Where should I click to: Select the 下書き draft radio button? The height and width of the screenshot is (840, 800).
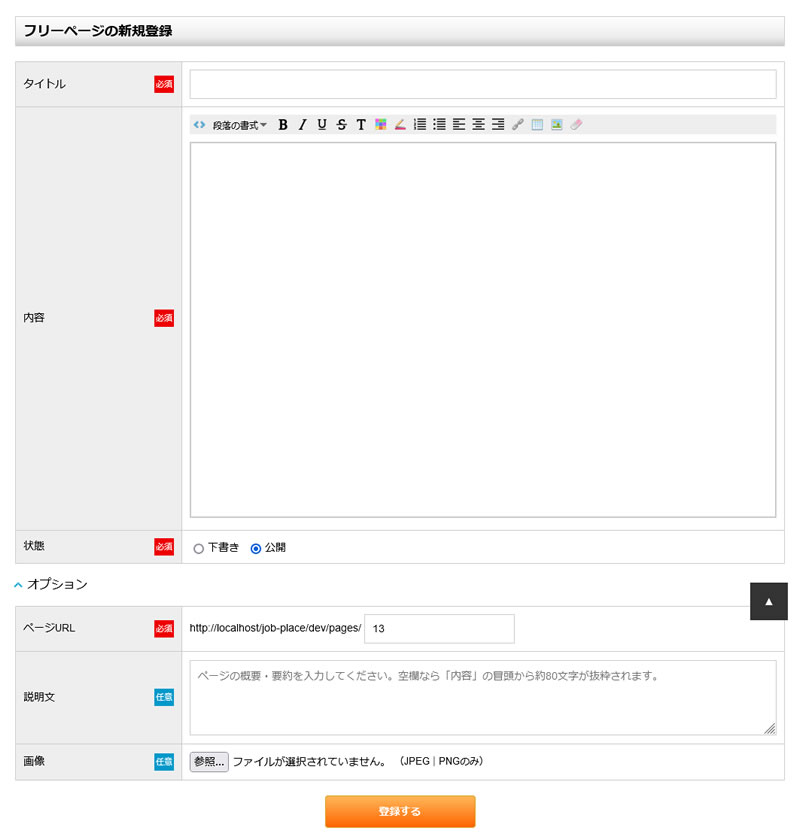(198, 548)
